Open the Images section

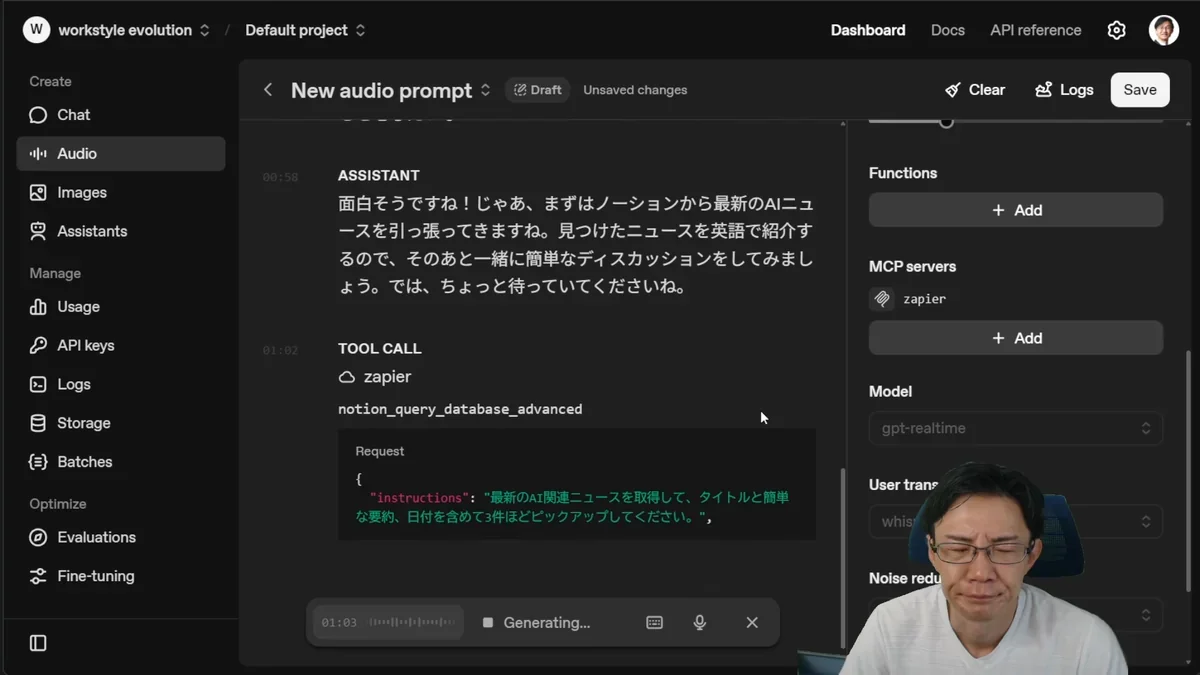pos(121,192)
